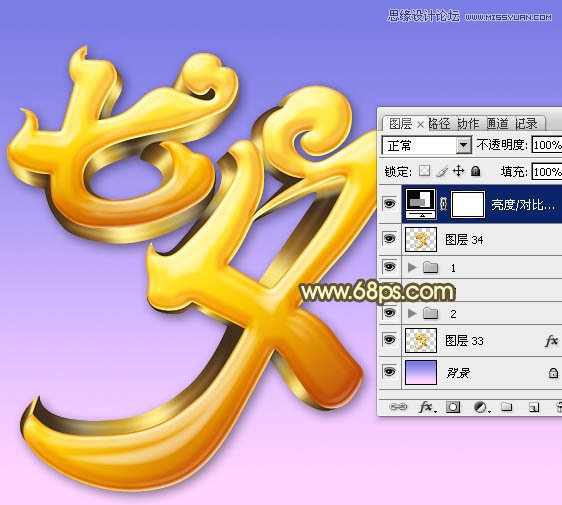Screen dimensions: 562x505
Task: Hide layer 图层 33
Action: 390,339
